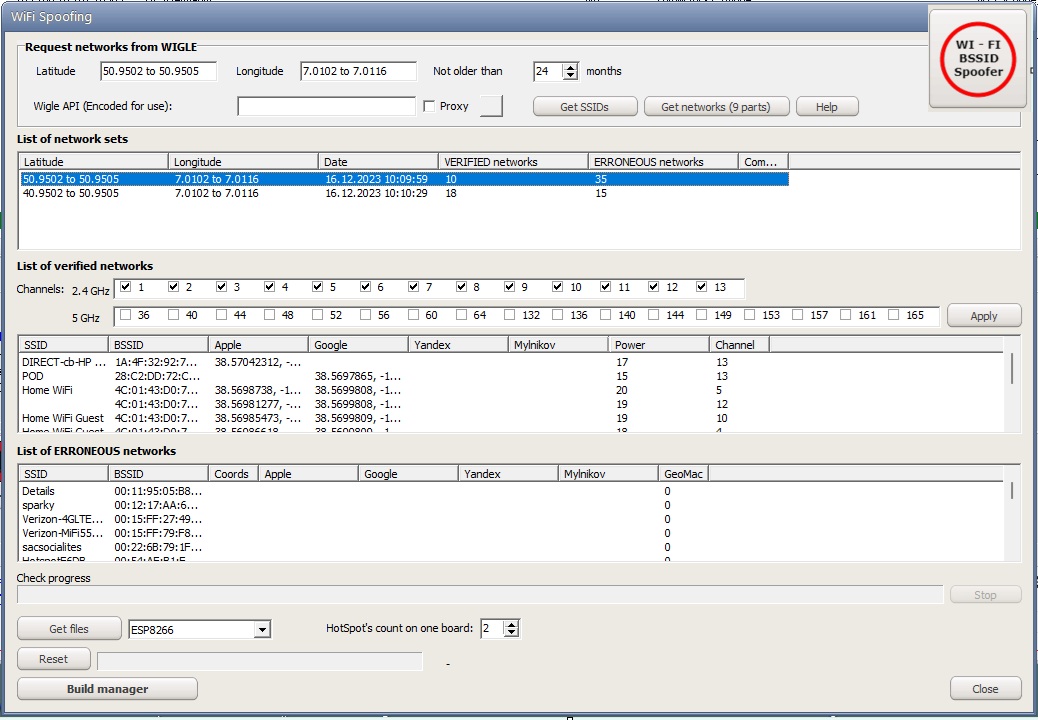Click the WI-FI BSSID Spoofer logo

point(977,59)
